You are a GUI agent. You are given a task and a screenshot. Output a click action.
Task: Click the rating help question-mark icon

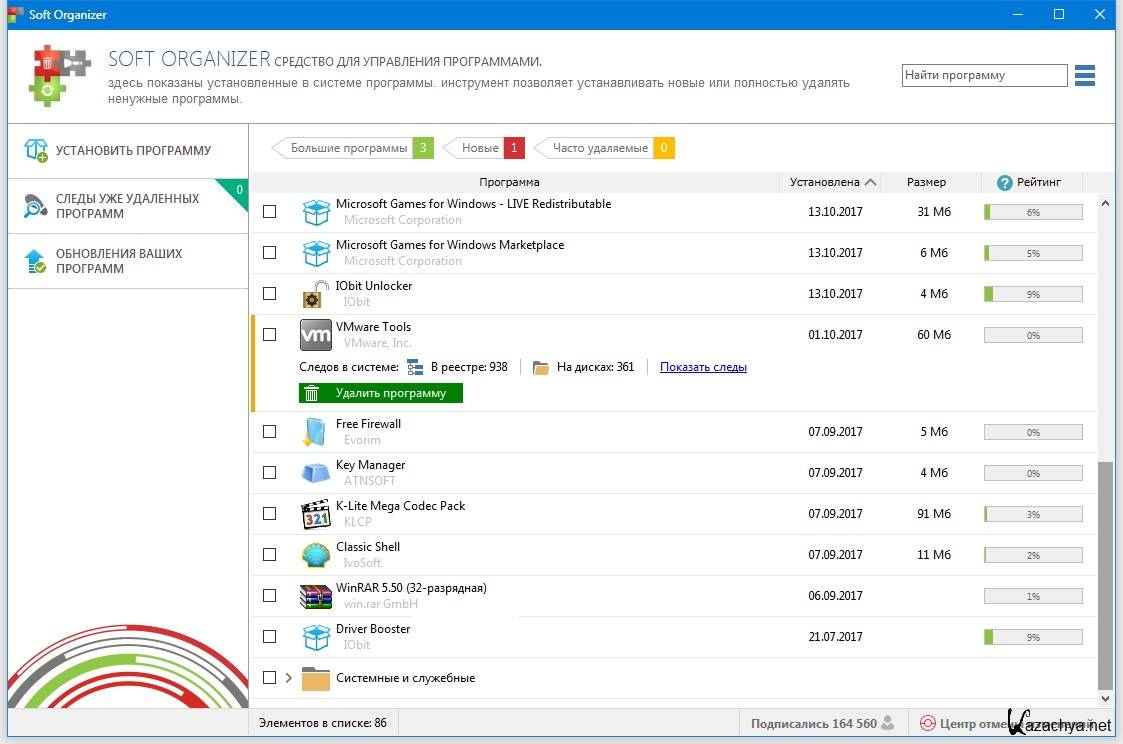[1004, 182]
